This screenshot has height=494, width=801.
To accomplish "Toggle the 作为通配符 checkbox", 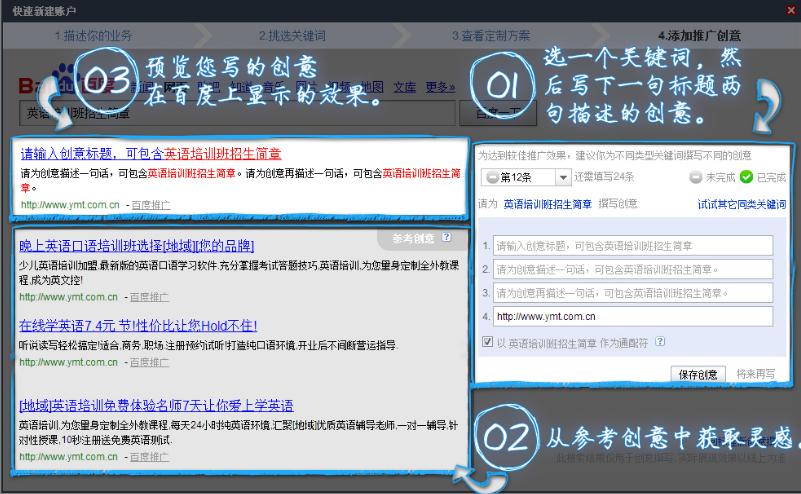I will coord(487,342).
